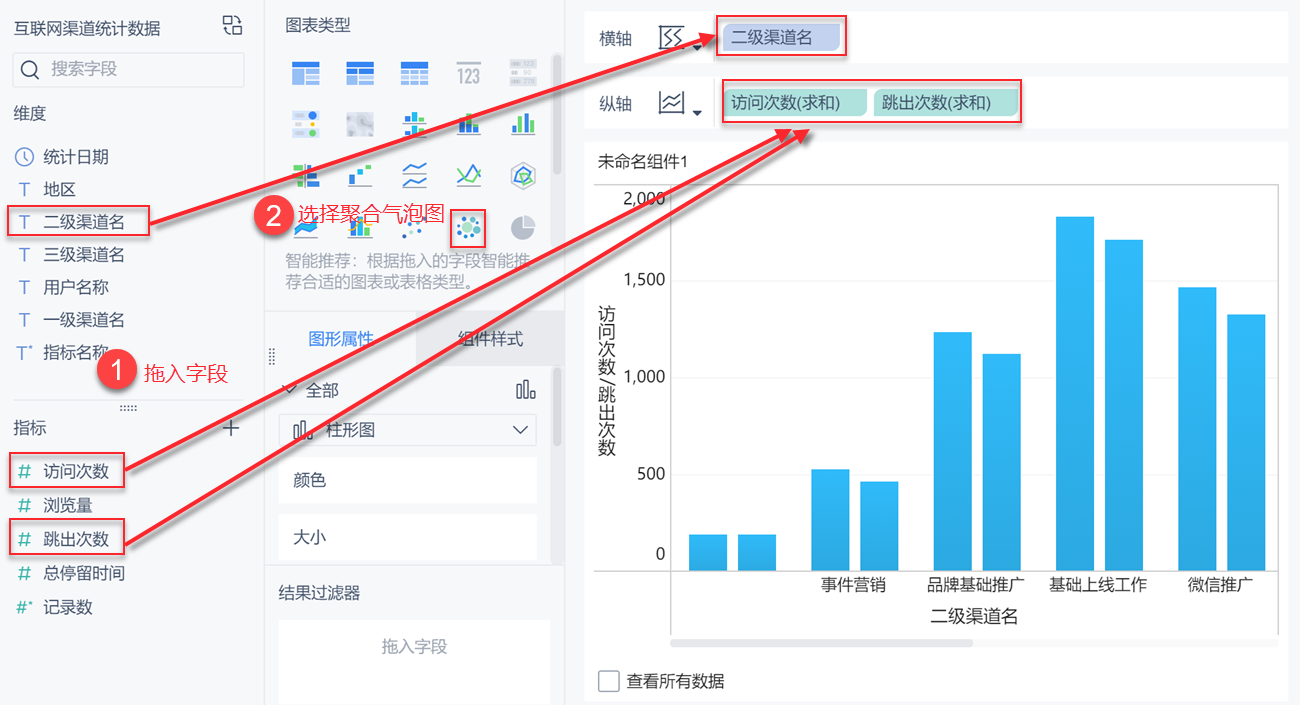This screenshot has width=1300, height=705.
Task: Select the pie chart type
Action: click(x=522, y=228)
